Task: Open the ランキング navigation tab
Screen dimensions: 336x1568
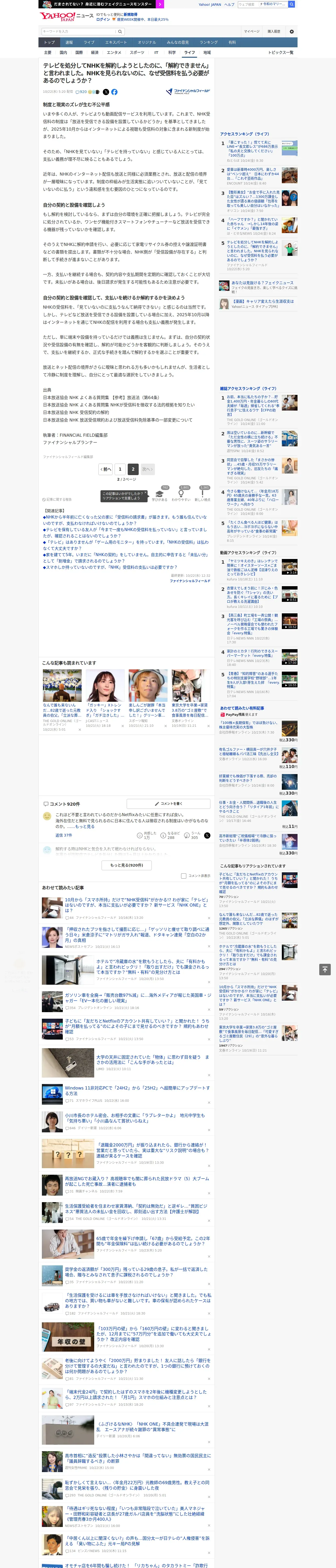Action: click(x=209, y=43)
